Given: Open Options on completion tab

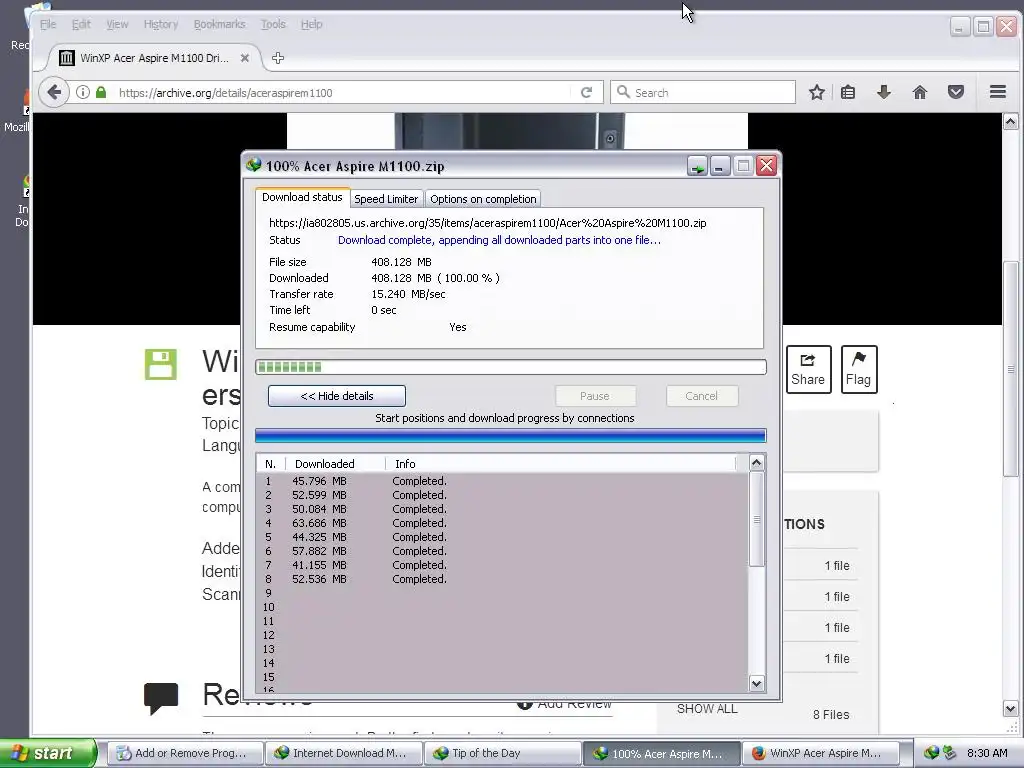Looking at the screenshot, I should pyautogui.click(x=483, y=199).
